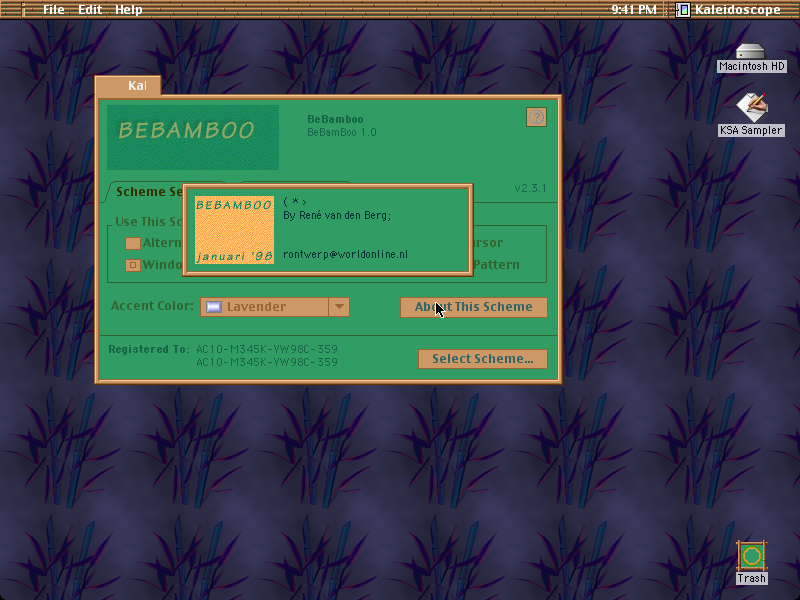The width and height of the screenshot is (800, 600).
Task: Click the question mark help icon
Action: point(536,117)
